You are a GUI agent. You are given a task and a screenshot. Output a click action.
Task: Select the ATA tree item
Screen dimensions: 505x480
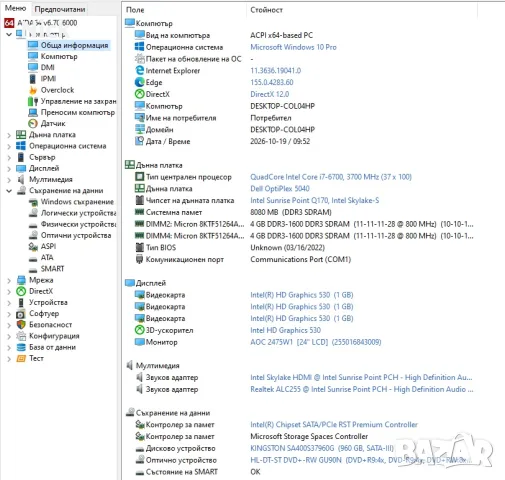click(47, 258)
